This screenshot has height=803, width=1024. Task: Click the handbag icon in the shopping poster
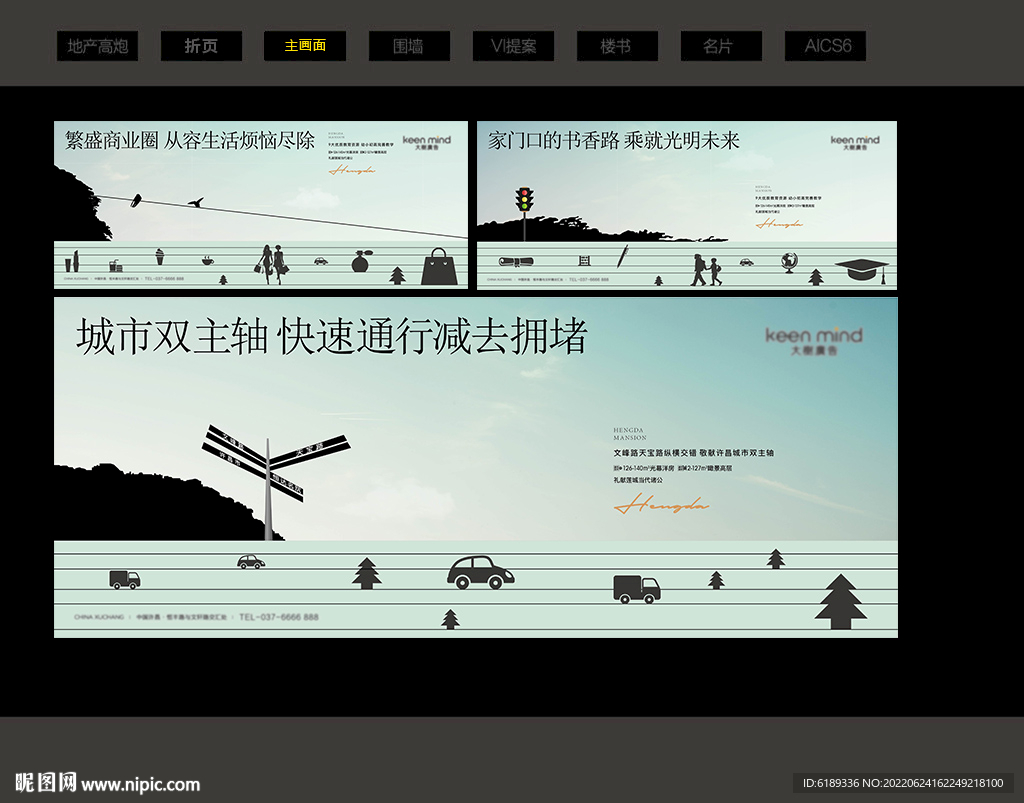pos(440,266)
